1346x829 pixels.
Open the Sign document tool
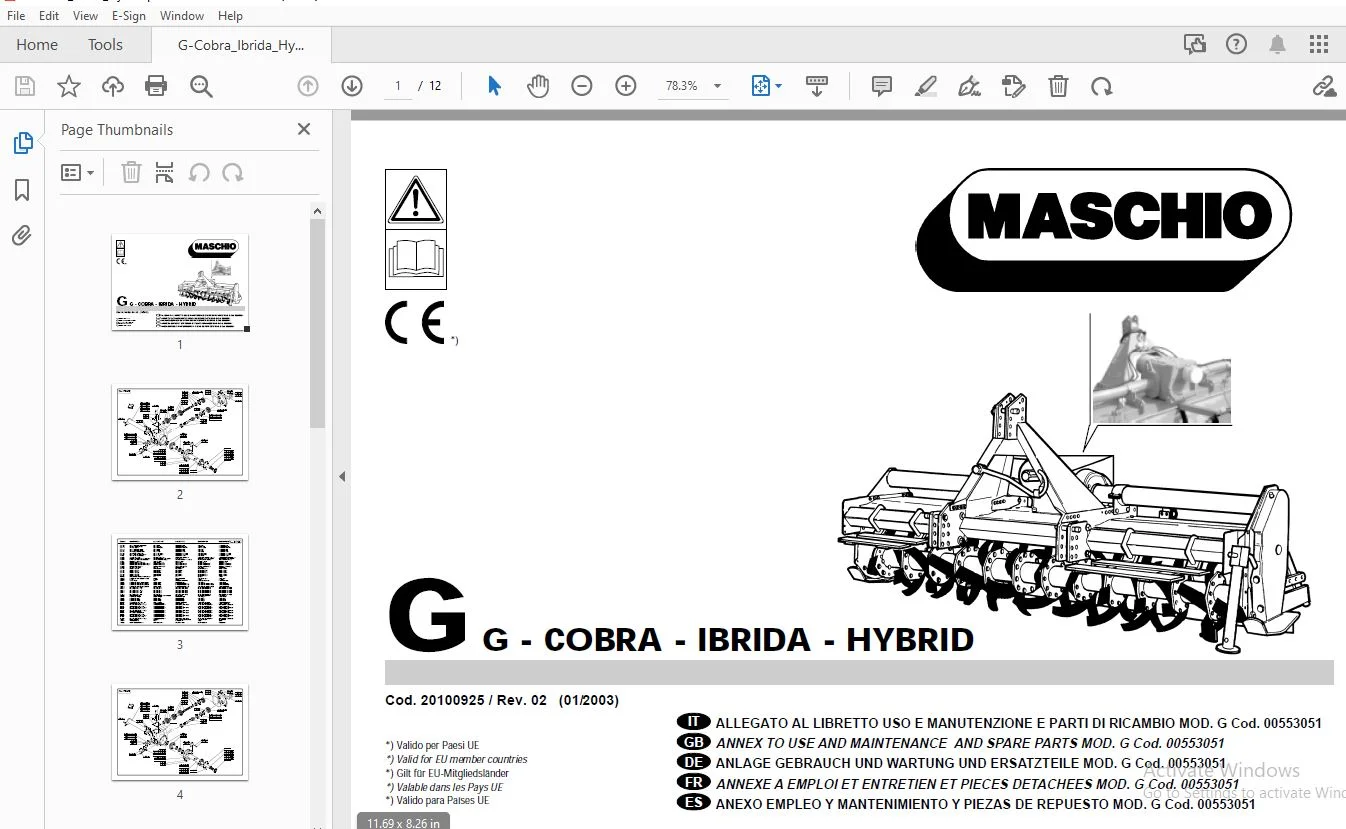pos(969,87)
